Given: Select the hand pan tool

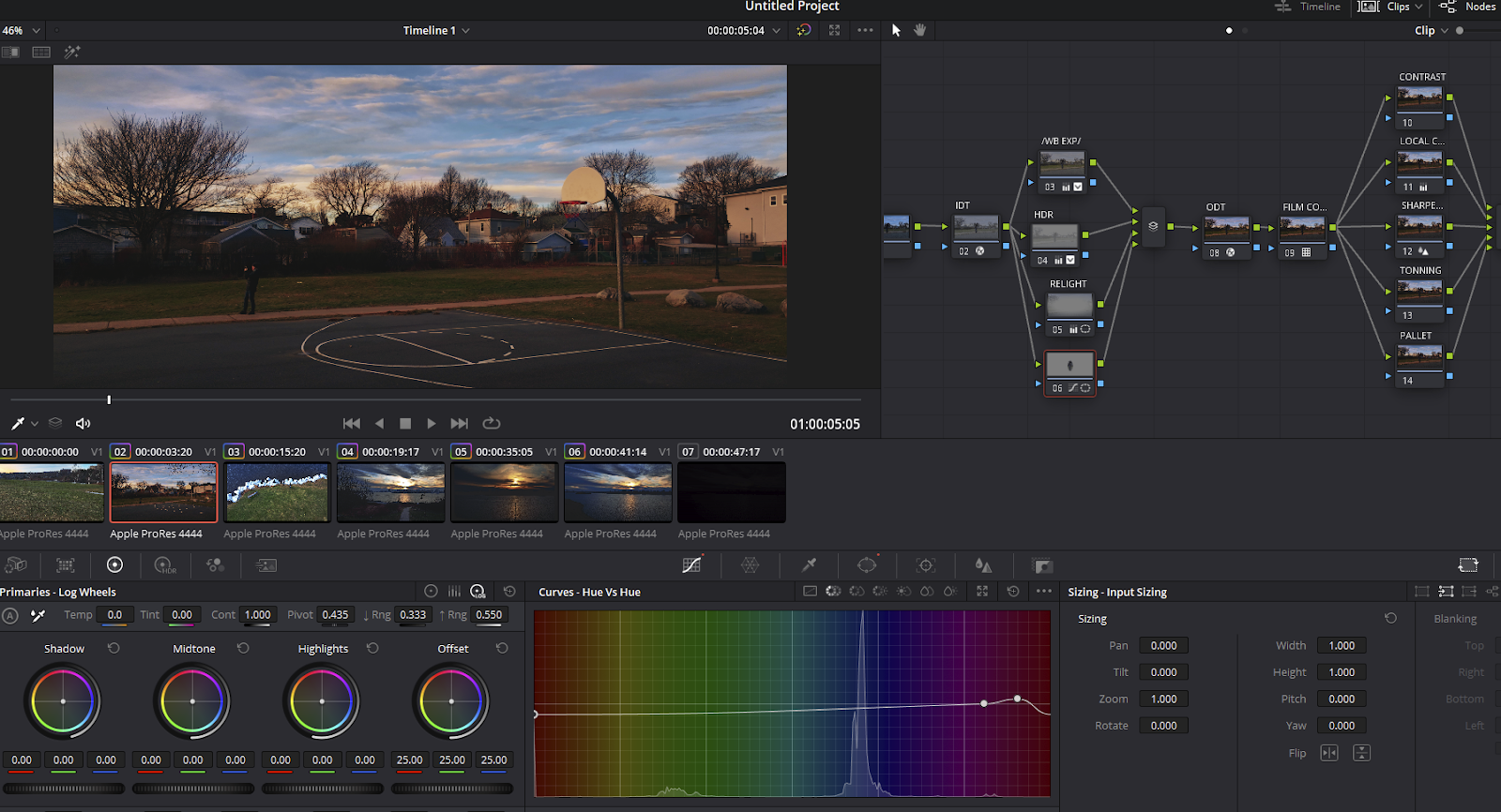Looking at the screenshot, I should pos(920,30).
